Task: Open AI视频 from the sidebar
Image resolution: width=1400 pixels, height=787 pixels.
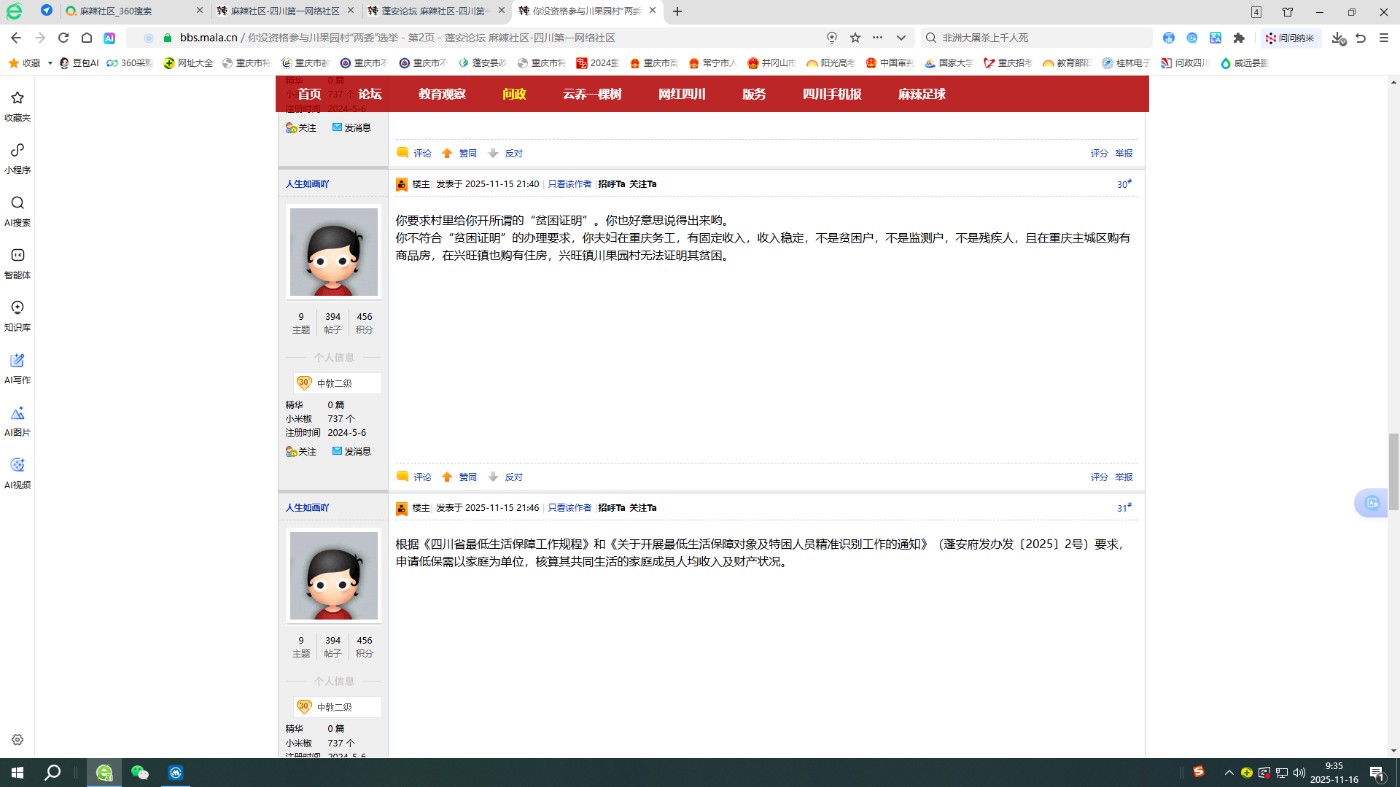Action: (16, 472)
